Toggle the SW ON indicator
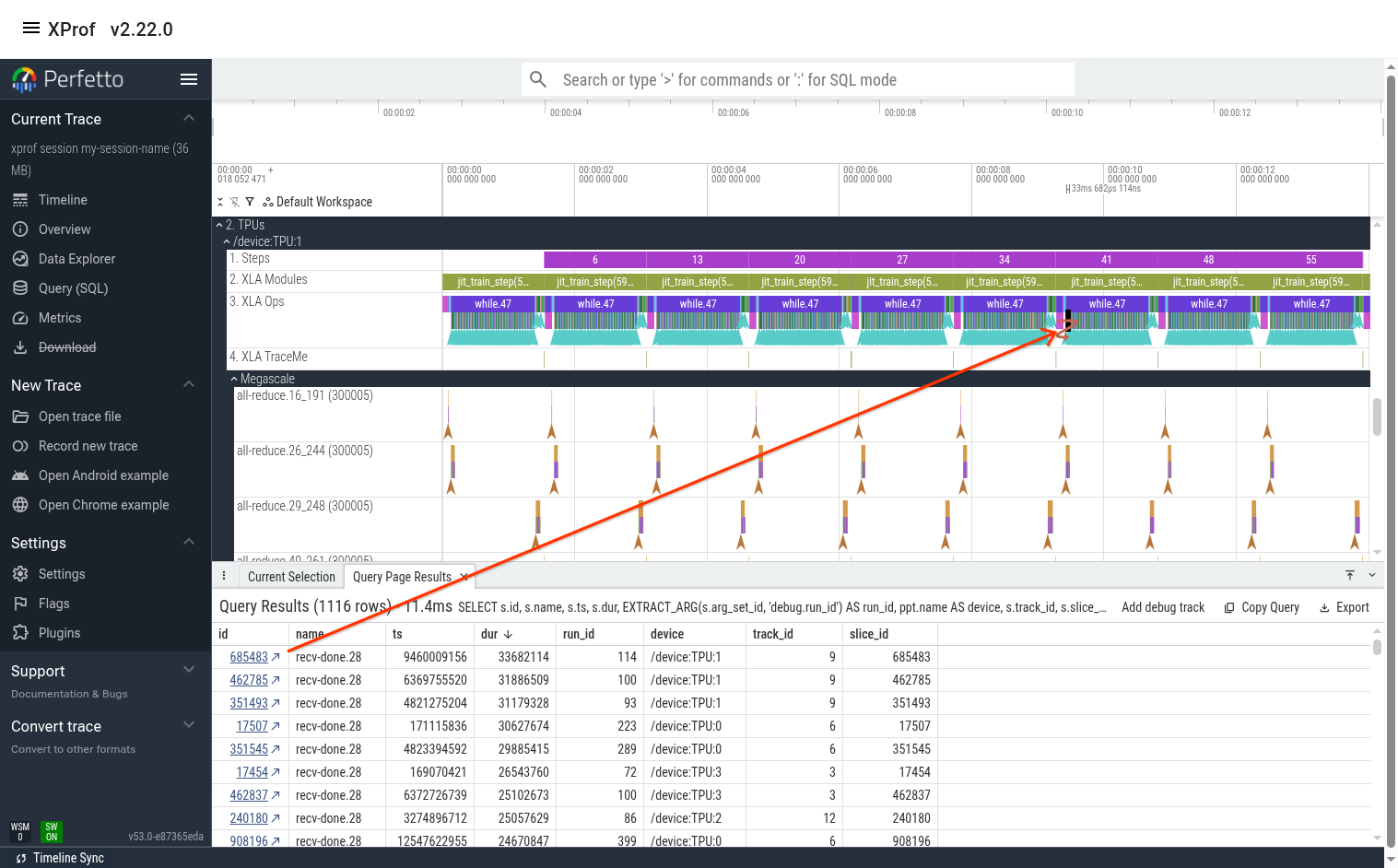1398x868 pixels. pos(51,832)
